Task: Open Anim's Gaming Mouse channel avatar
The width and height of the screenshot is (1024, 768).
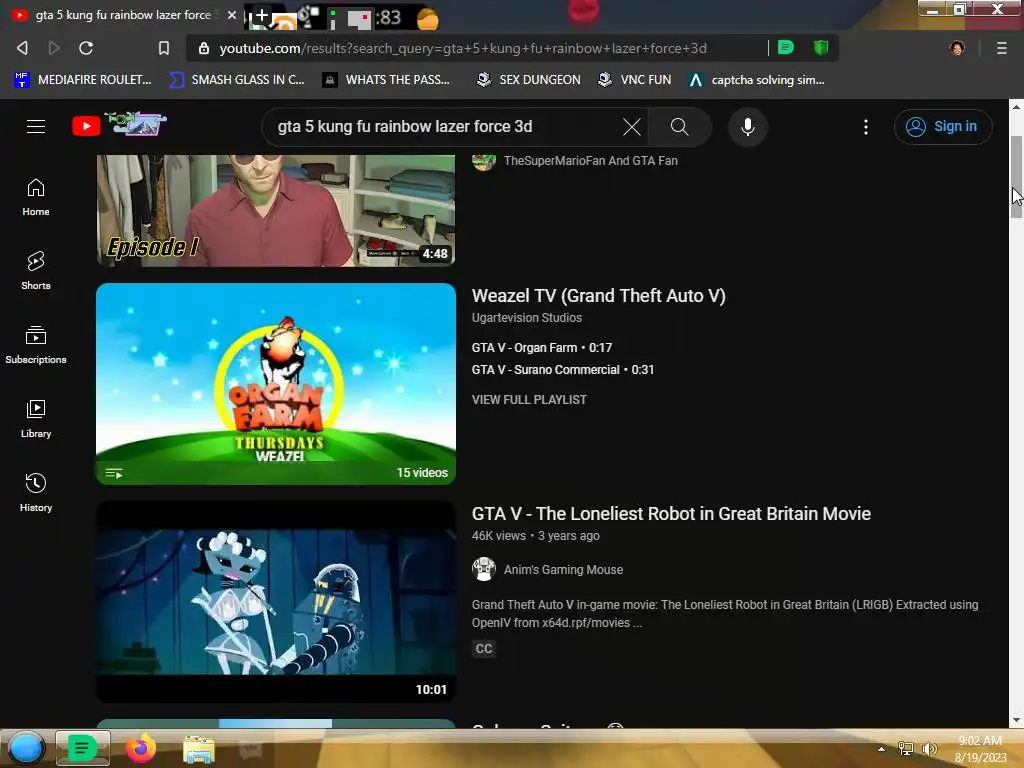Action: click(484, 569)
